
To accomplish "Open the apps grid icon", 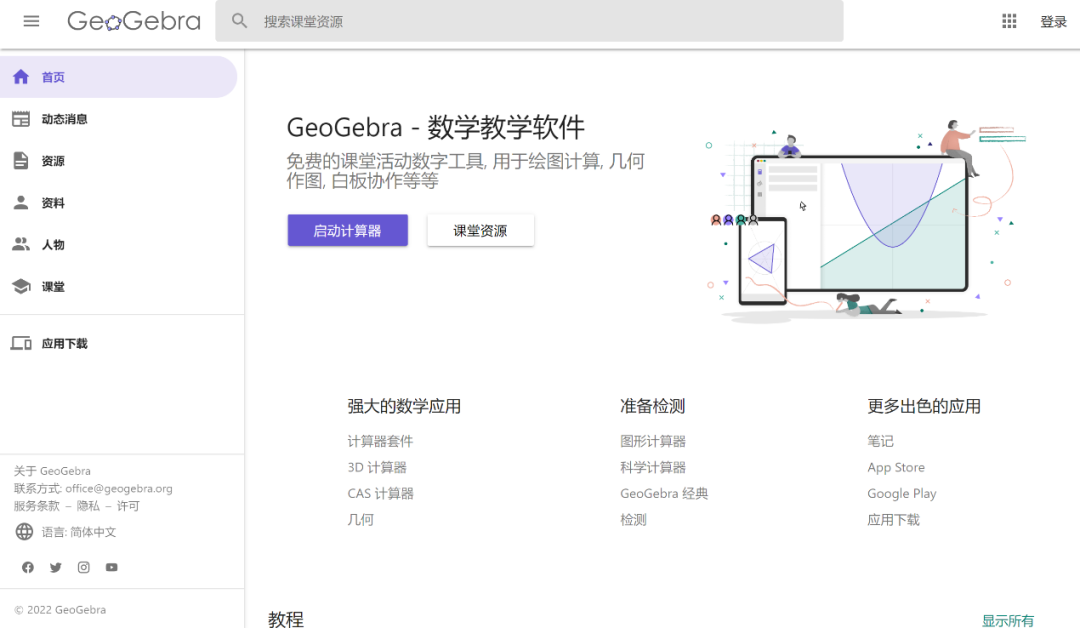I will pos(1009,21).
